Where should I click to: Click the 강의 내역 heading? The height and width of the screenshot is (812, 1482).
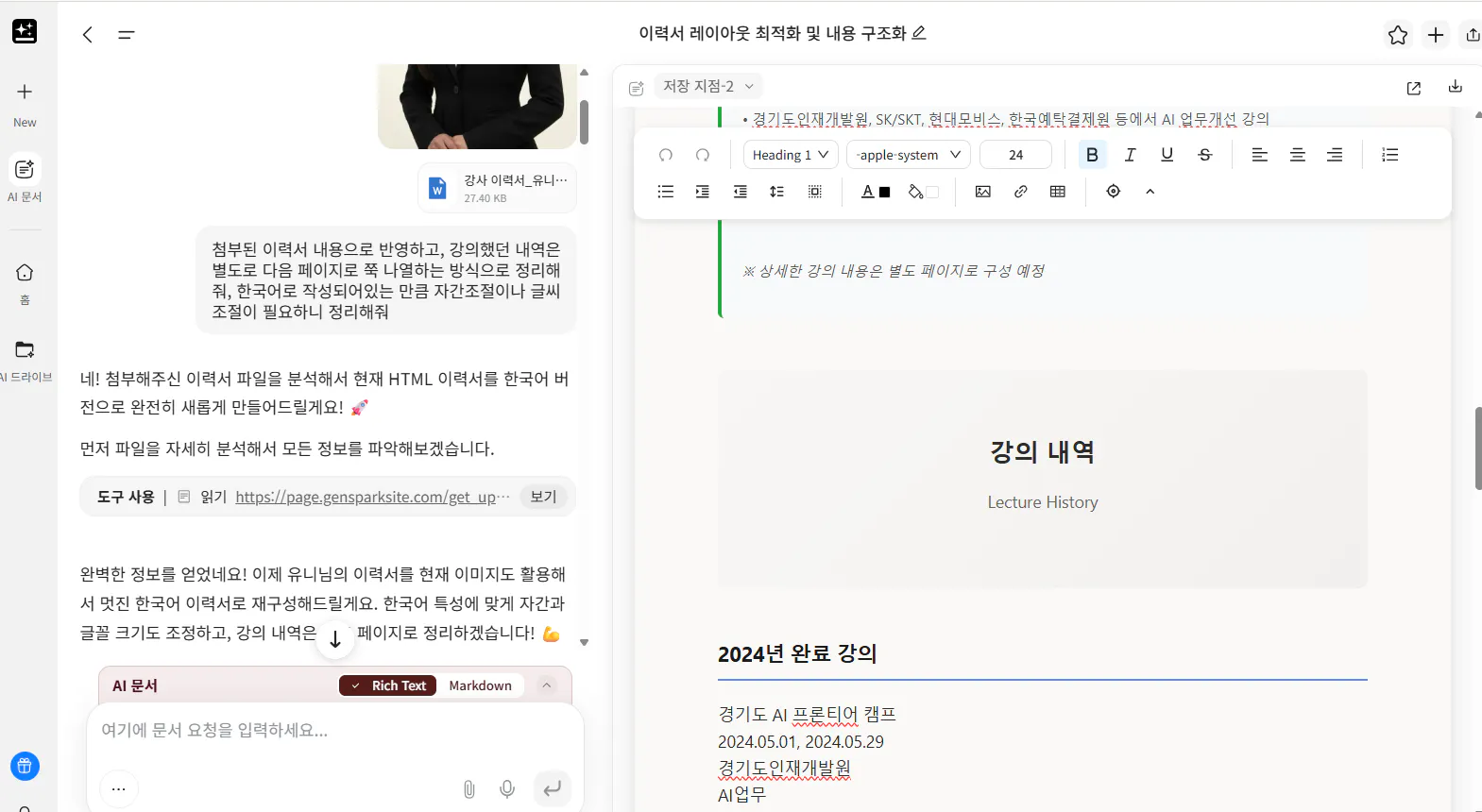[x=1042, y=452]
